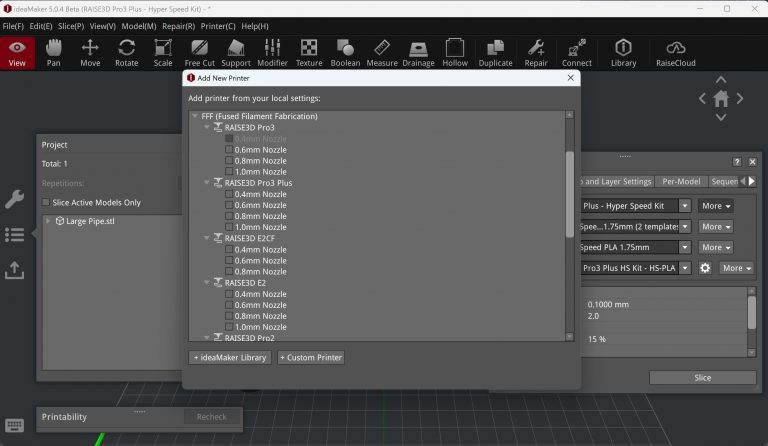Click the printer list scroll down arrow

coord(569,337)
